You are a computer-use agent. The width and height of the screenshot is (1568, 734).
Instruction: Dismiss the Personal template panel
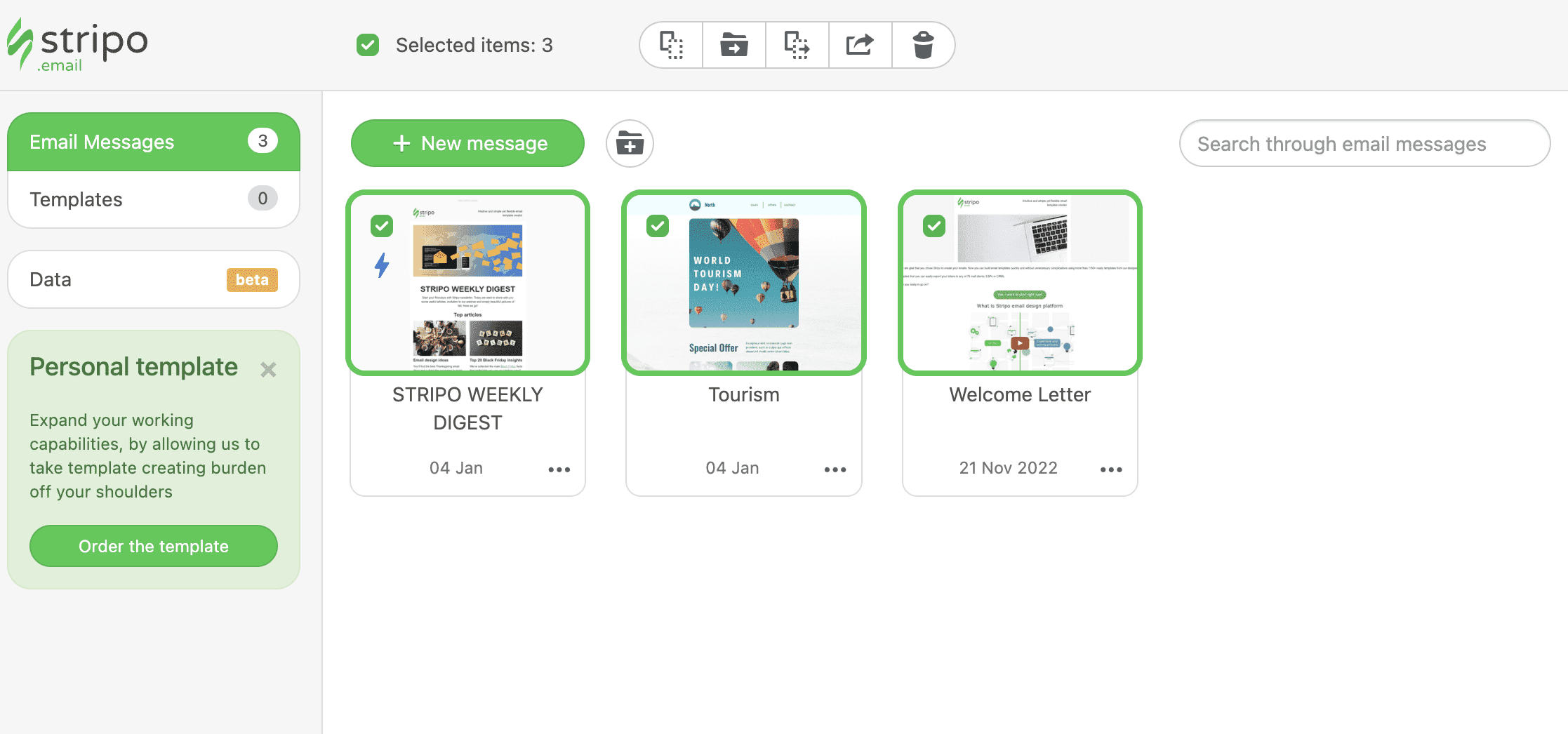click(269, 369)
